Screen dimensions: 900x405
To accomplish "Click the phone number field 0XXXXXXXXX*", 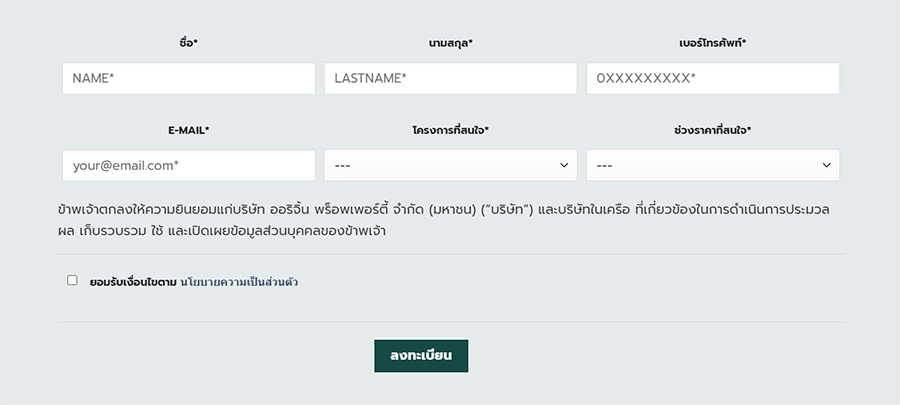I will pyautogui.click(x=712, y=79).
